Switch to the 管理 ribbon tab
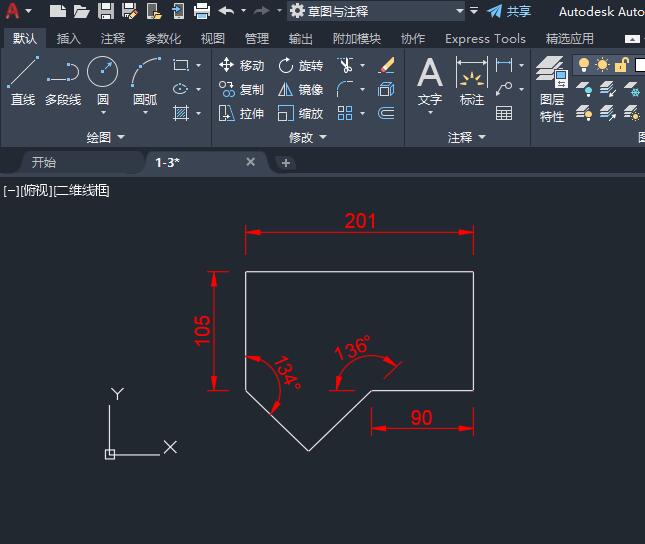Image resolution: width=645 pixels, height=544 pixels. [x=257, y=39]
